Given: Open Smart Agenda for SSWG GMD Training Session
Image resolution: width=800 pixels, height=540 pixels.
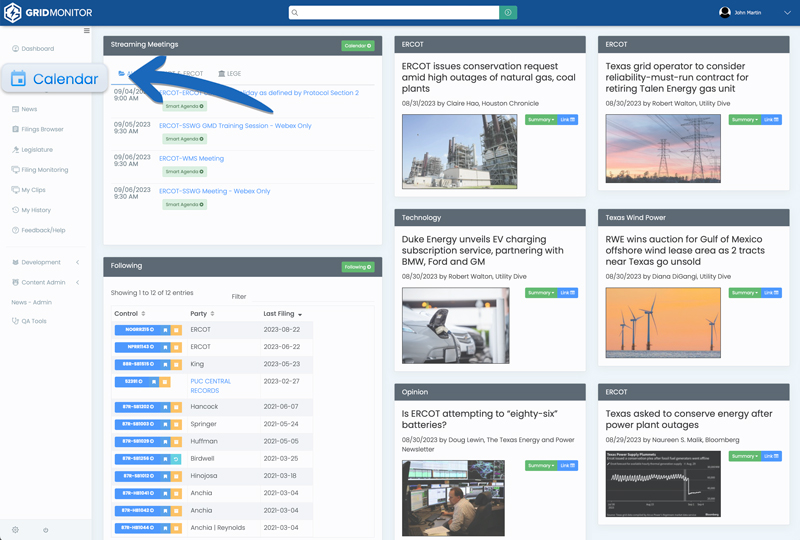Looking at the screenshot, I should pos(185,139).
